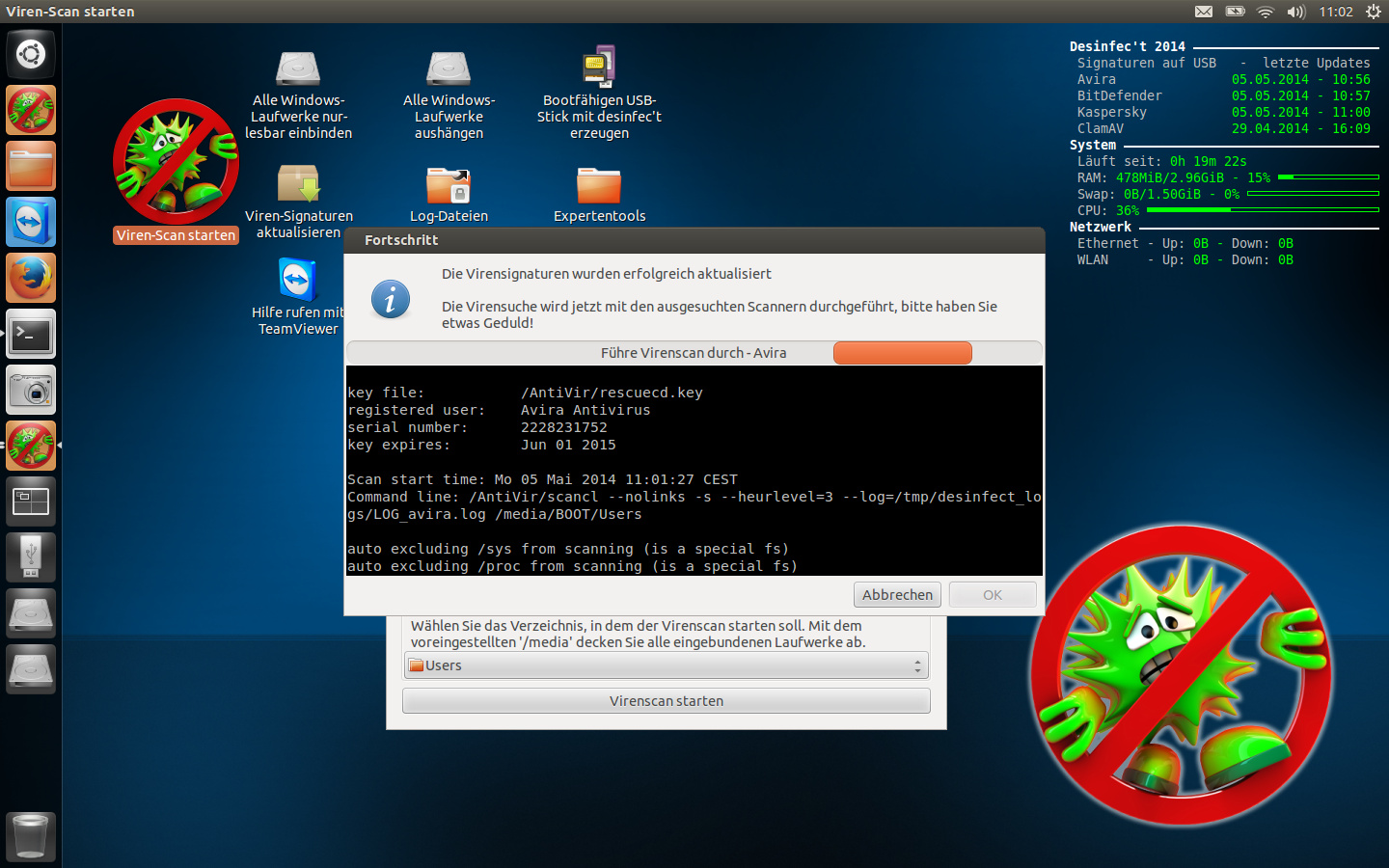
Task: Click the Ethernet Up/Down network row
Action: click(x=1185, y=243)
